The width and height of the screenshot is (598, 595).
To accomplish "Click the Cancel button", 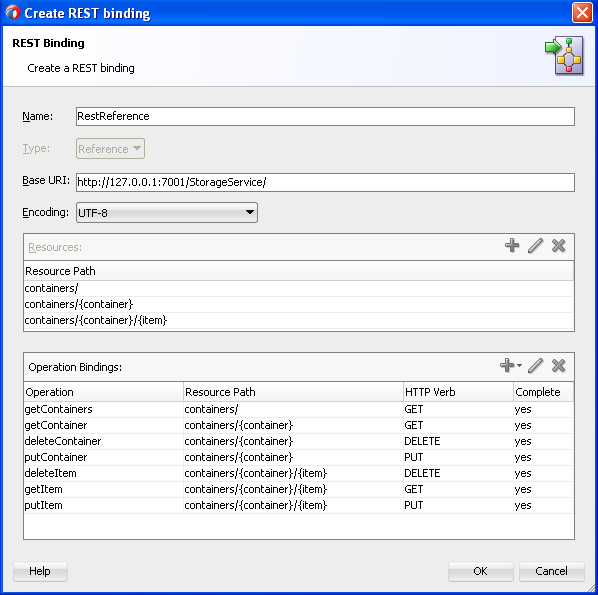I will [551, 571].
